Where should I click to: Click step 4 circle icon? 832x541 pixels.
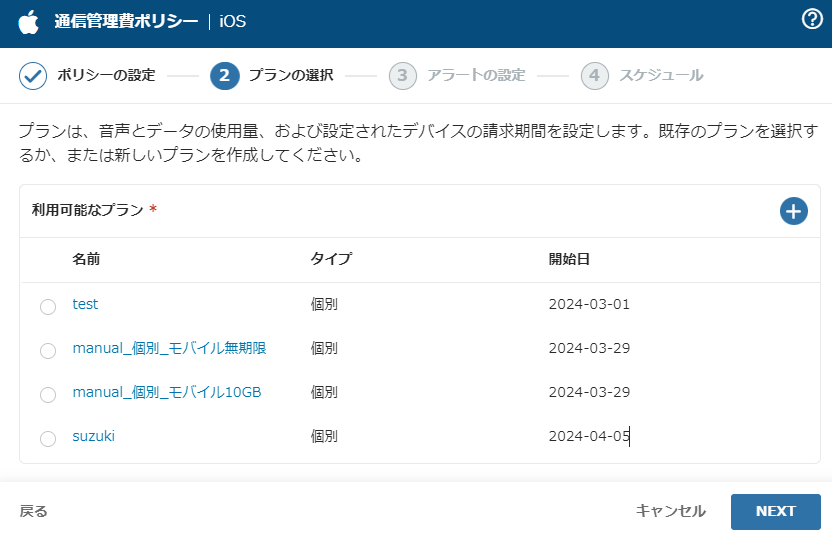(594, 76)
